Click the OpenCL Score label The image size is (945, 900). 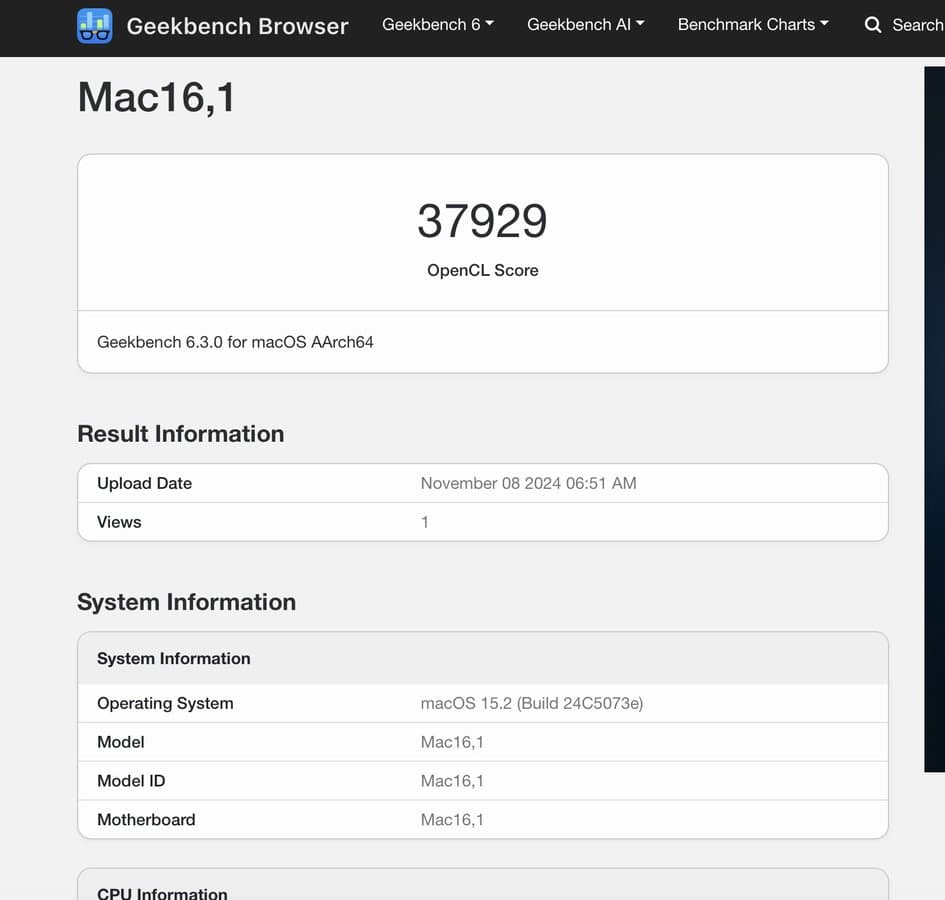click(x=482, y=270)
